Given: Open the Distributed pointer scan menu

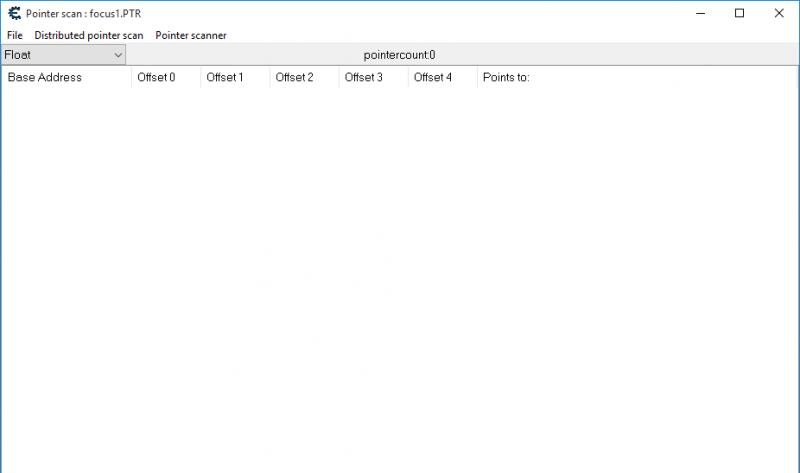Looking at the screenshot, I should click(x=89, y=35).
